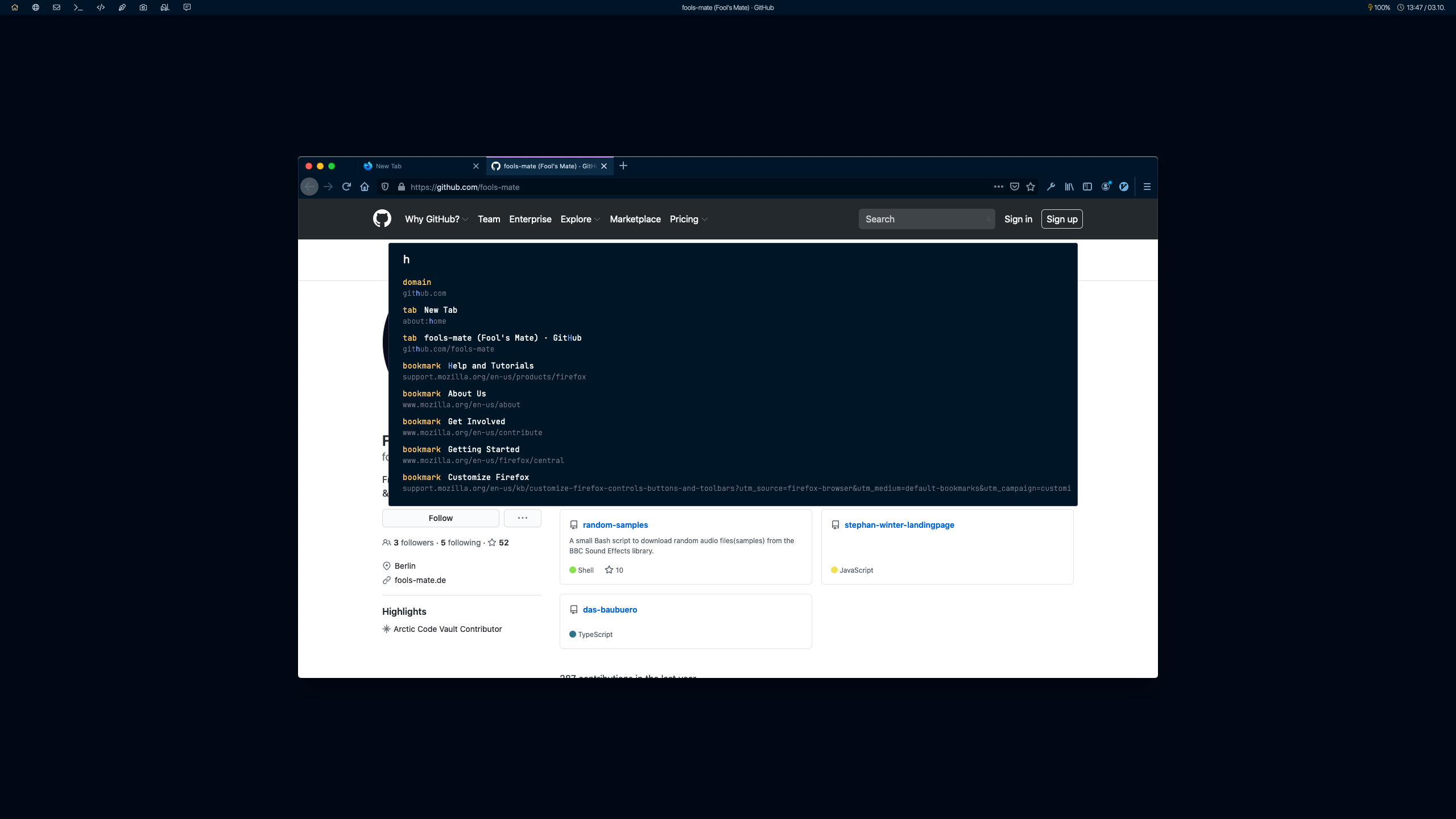Viewport: 1456px width, 819px height.
Task: Toggle the sidebar view icon
Action: pyautogui.click(x=1087, y=187)
